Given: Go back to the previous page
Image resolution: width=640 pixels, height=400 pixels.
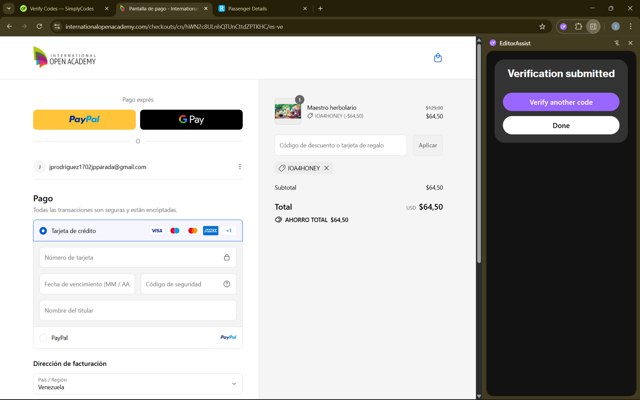Looking at the screenshot, I should (9, 27).
